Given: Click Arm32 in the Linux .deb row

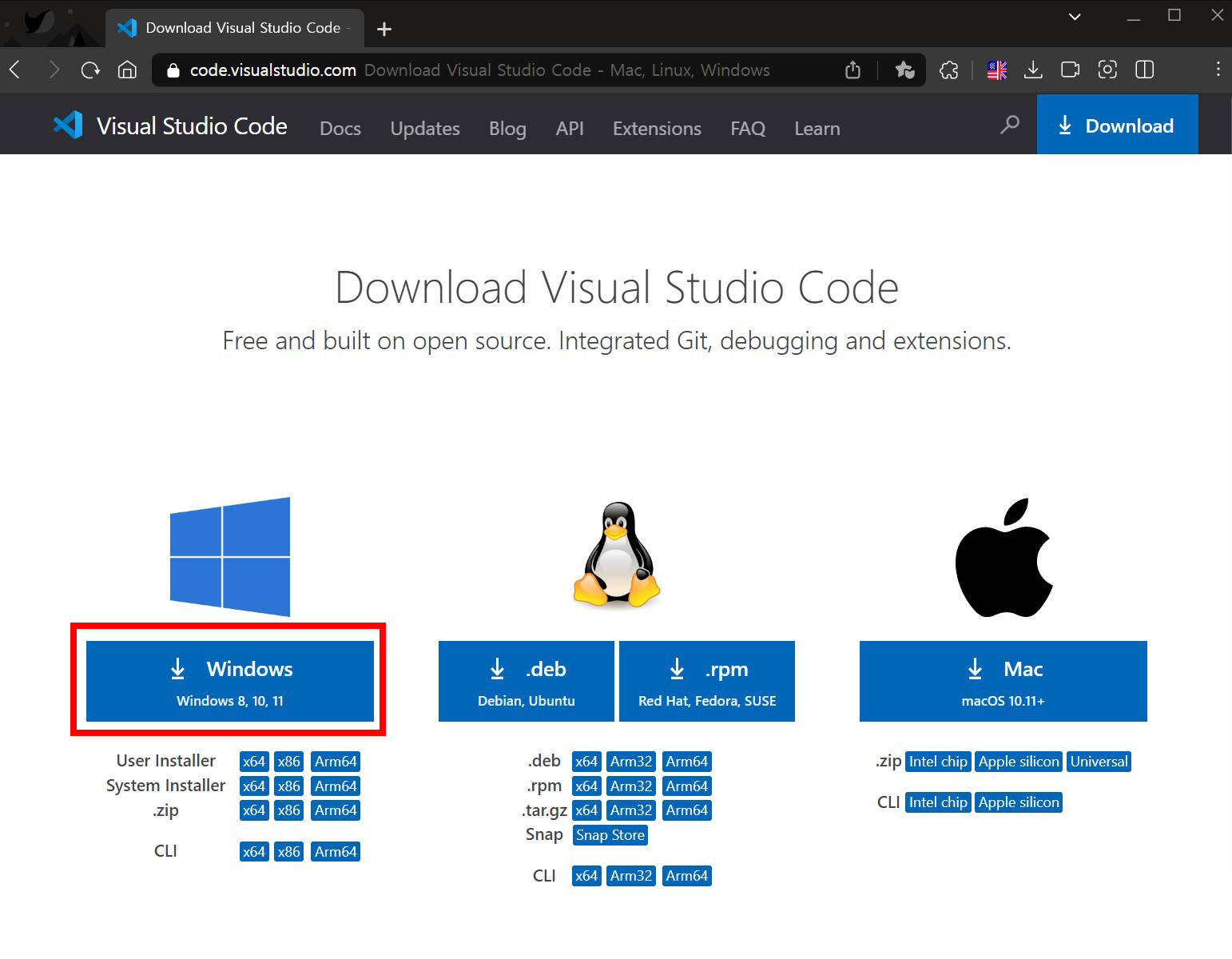Looking at the screenshot, I should [x=631, y=762].
